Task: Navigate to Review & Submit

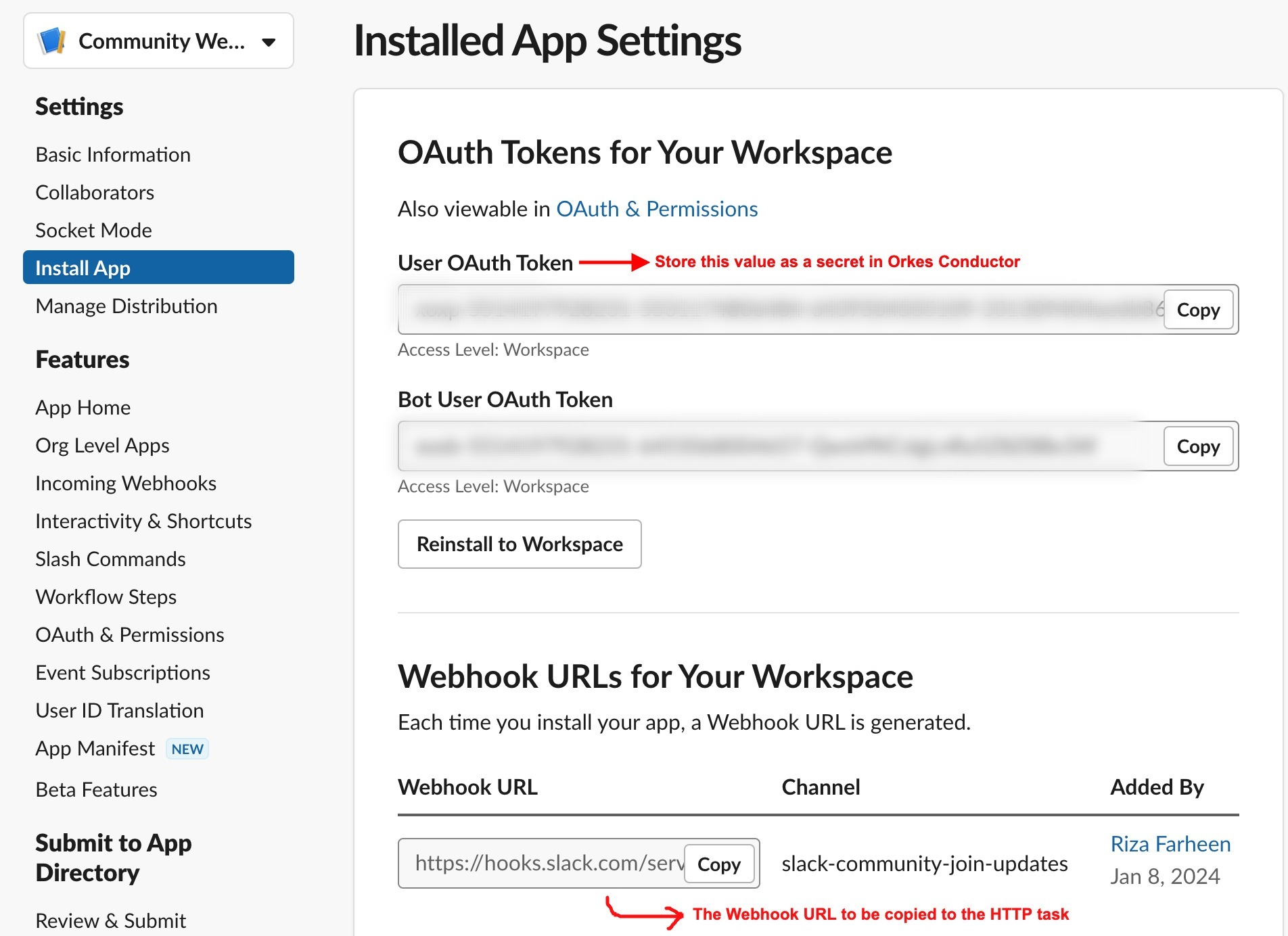Action: click(x=110, y=920)
